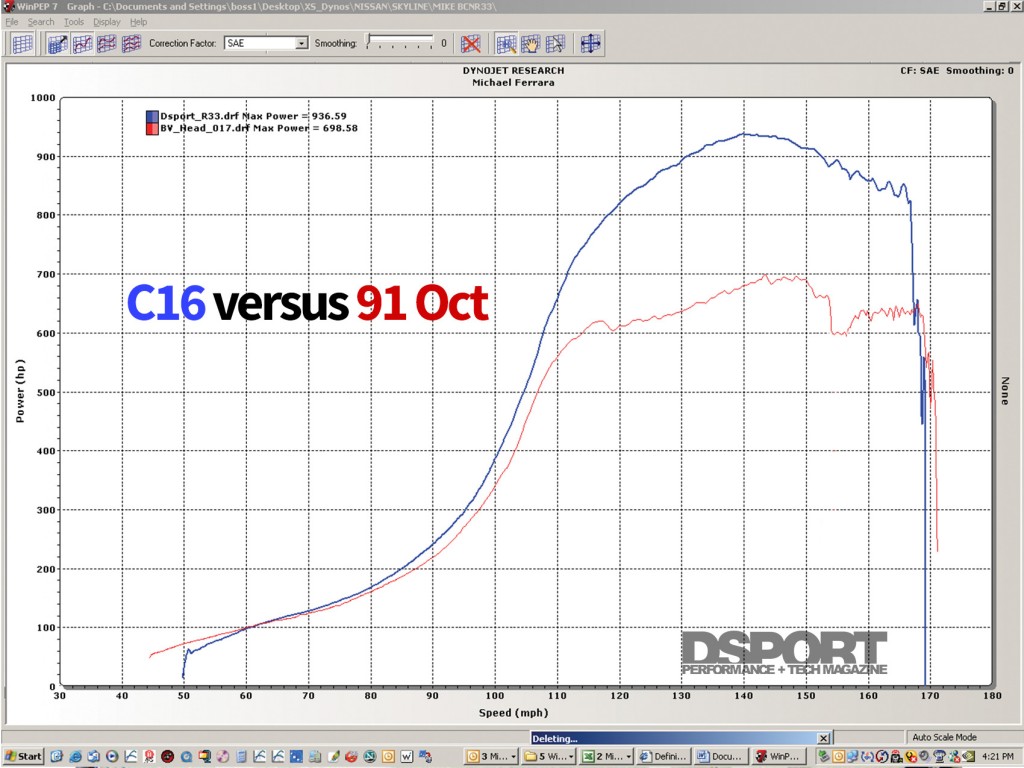Click the first quick launch icon after Start
The image size is (1024, 768).
56,756
